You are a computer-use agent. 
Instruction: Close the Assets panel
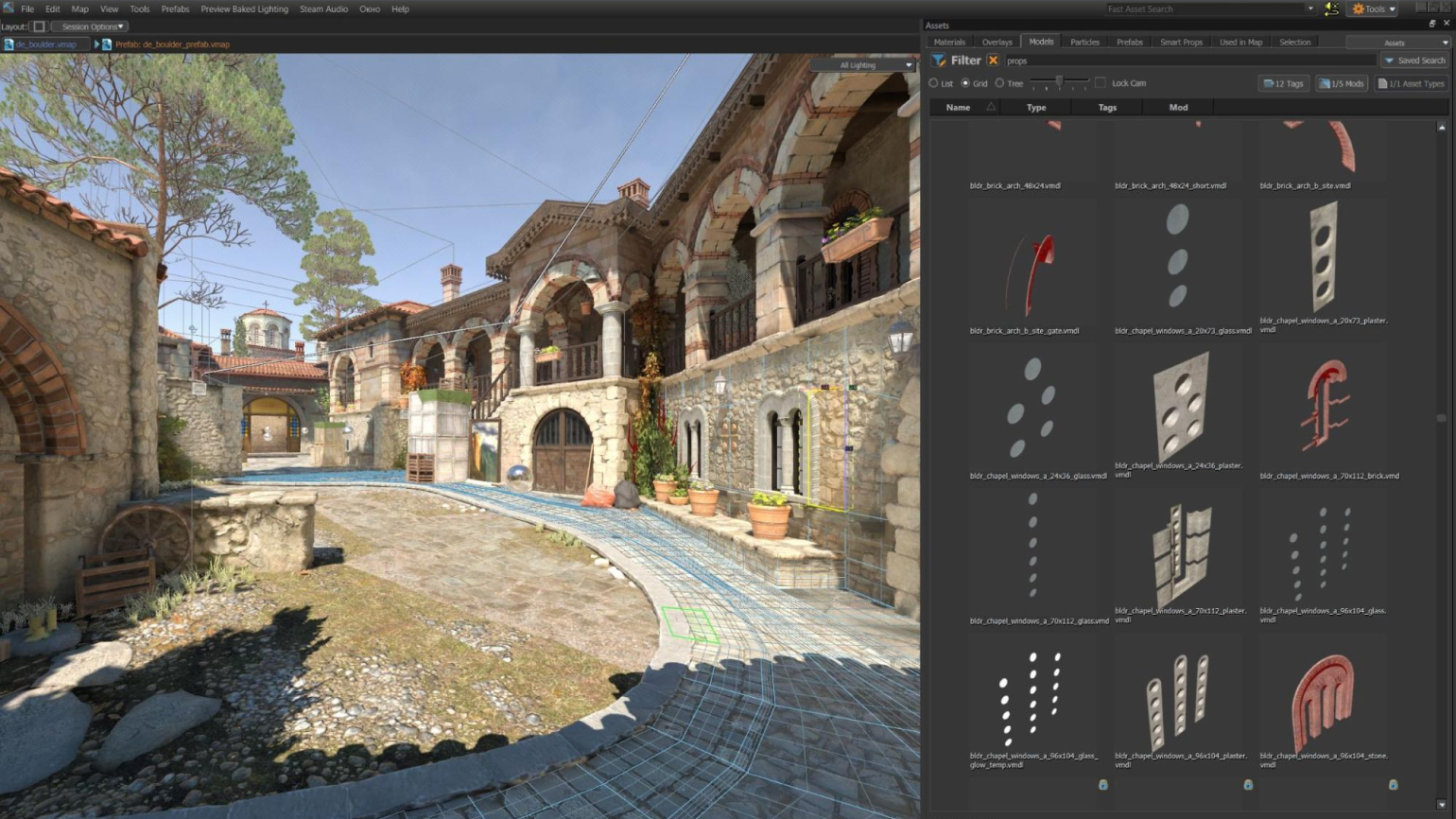point(1446,25)
